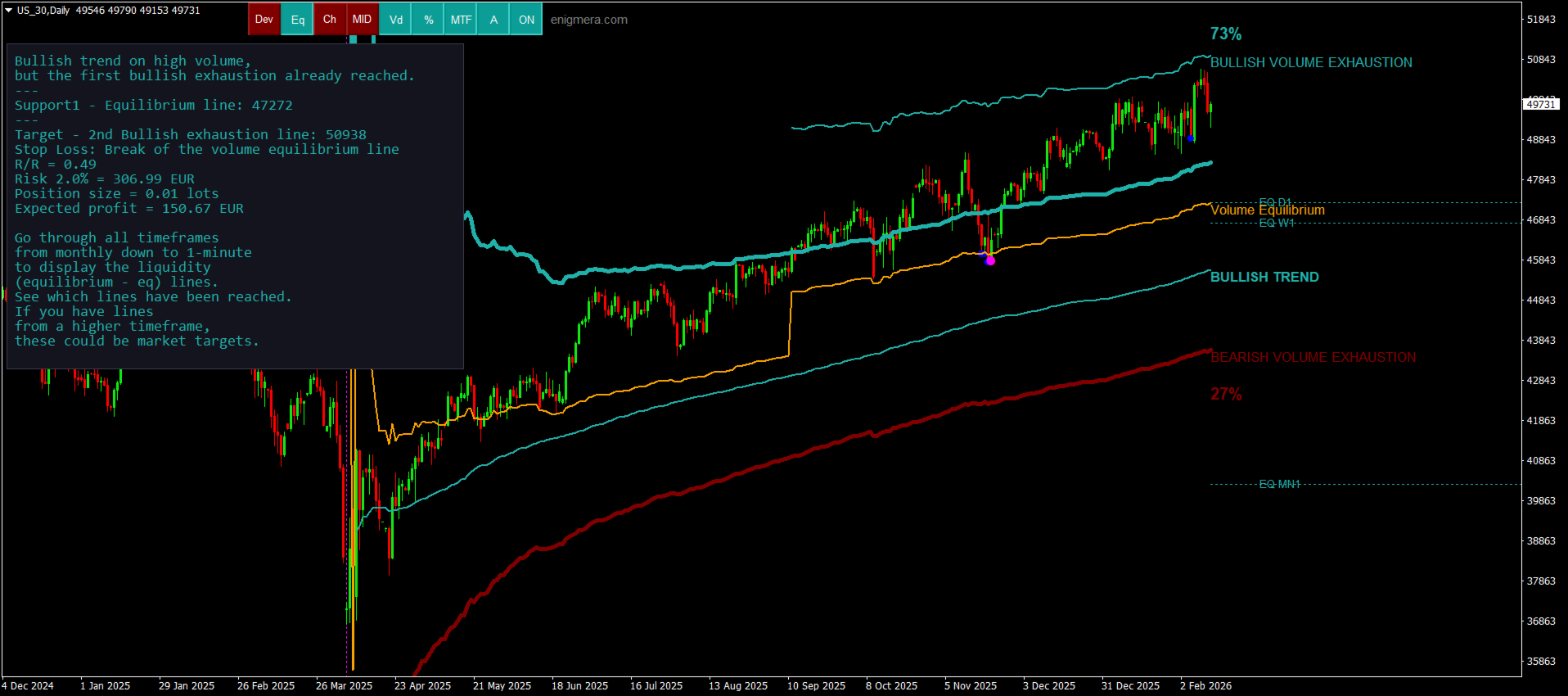Click the 'R/R = 0.49' line
Viewport: 1568px width, 696px height.
tap(56, 164)
